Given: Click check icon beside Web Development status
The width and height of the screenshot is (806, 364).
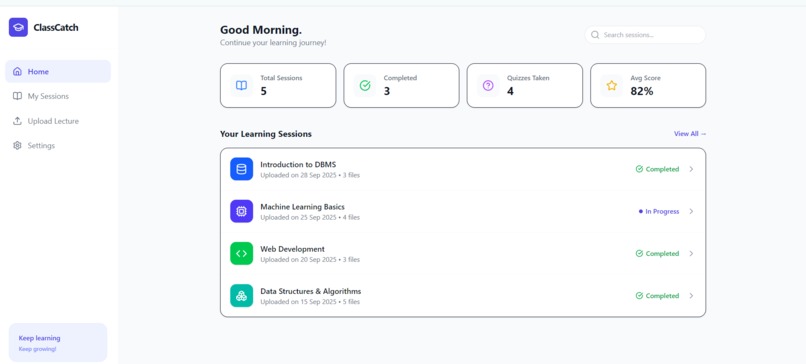Looking at the screenshot, I should (x=639, y=253).
